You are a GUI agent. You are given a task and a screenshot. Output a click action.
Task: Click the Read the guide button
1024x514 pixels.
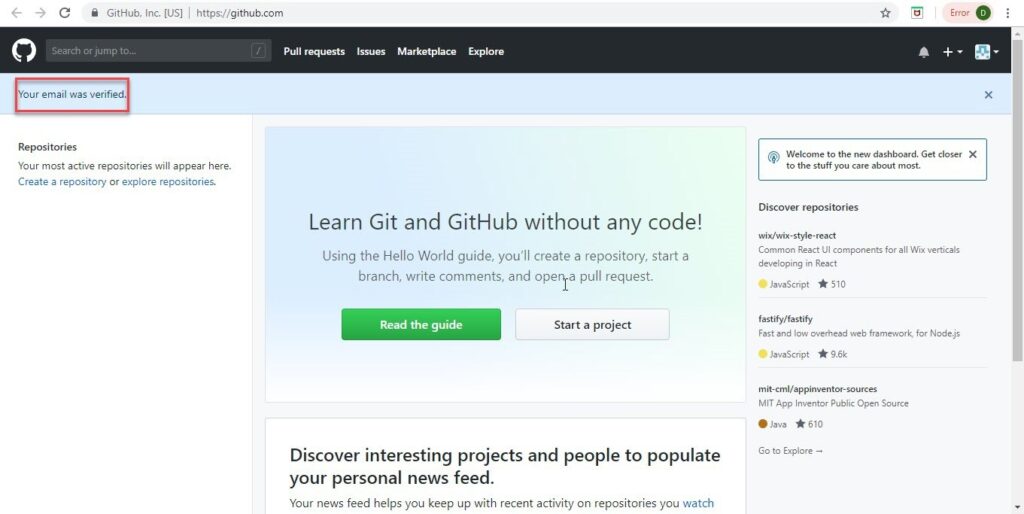tap(421, 325)
